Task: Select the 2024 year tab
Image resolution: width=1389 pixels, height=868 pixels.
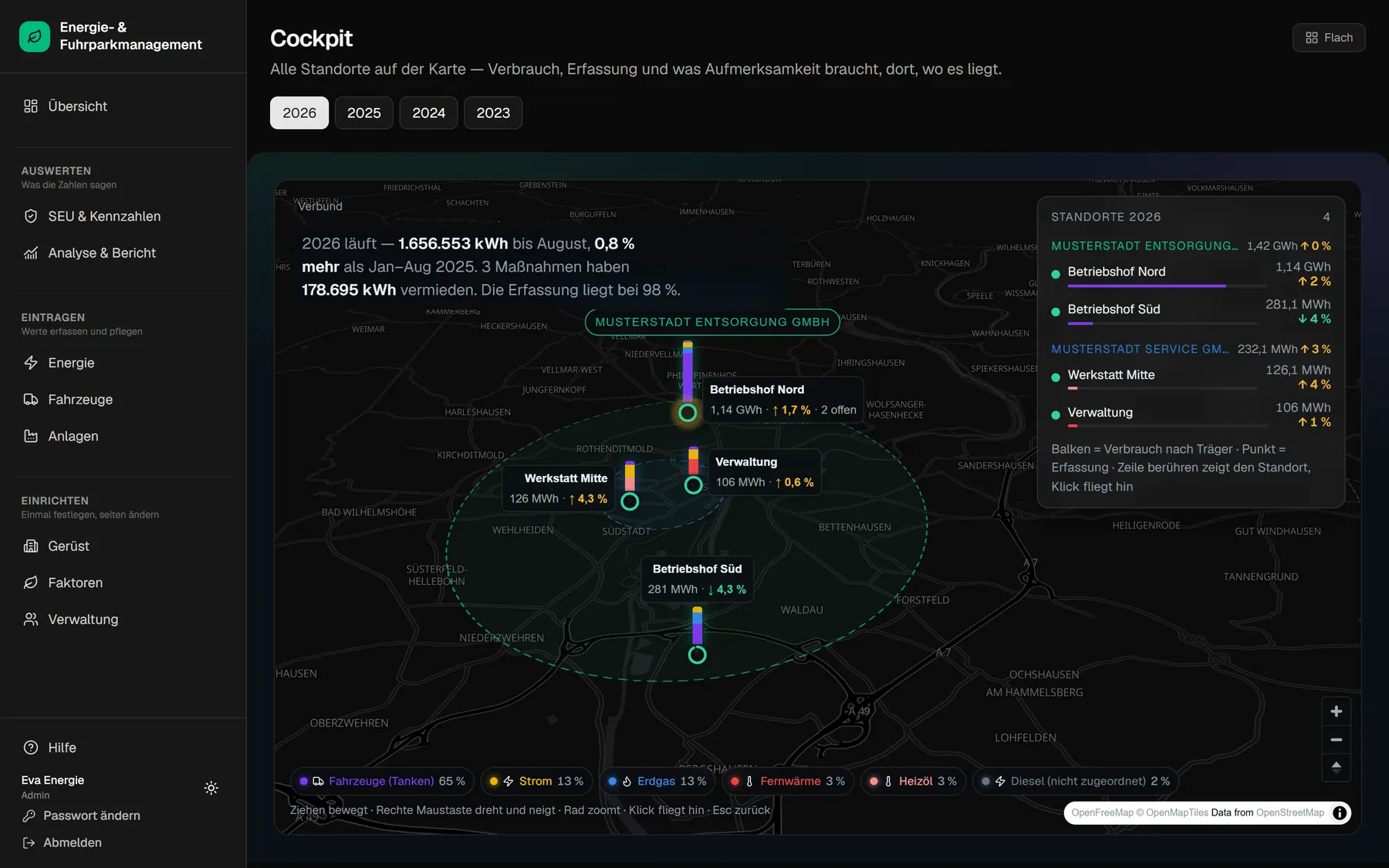Action: [429, 113]
